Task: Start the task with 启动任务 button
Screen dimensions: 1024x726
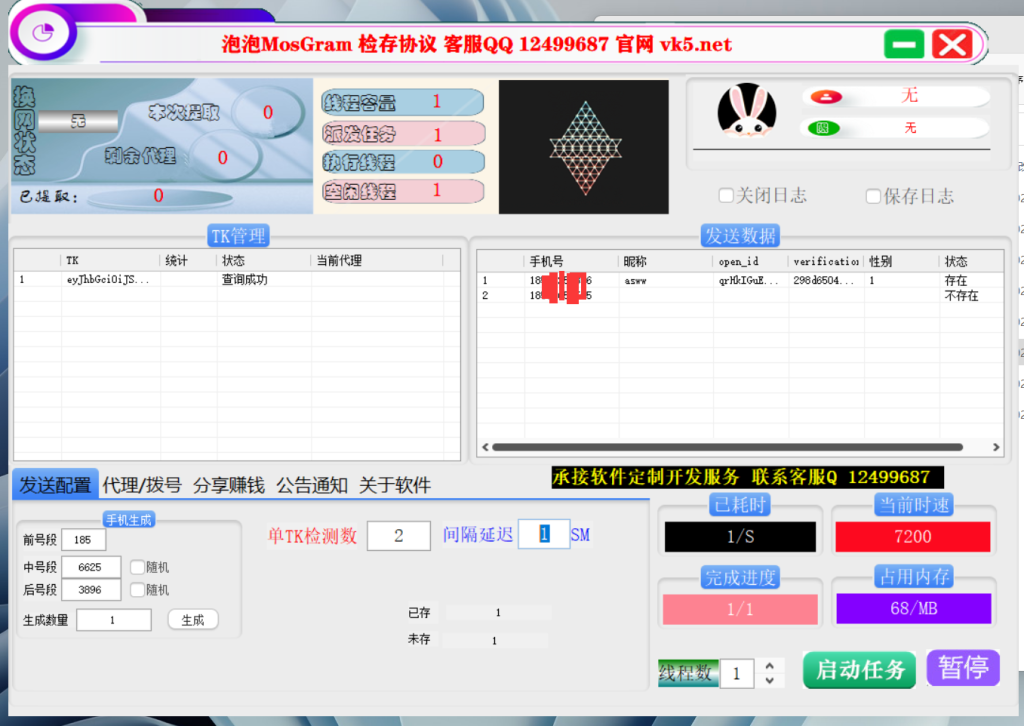Action: (x=859, y=669)
